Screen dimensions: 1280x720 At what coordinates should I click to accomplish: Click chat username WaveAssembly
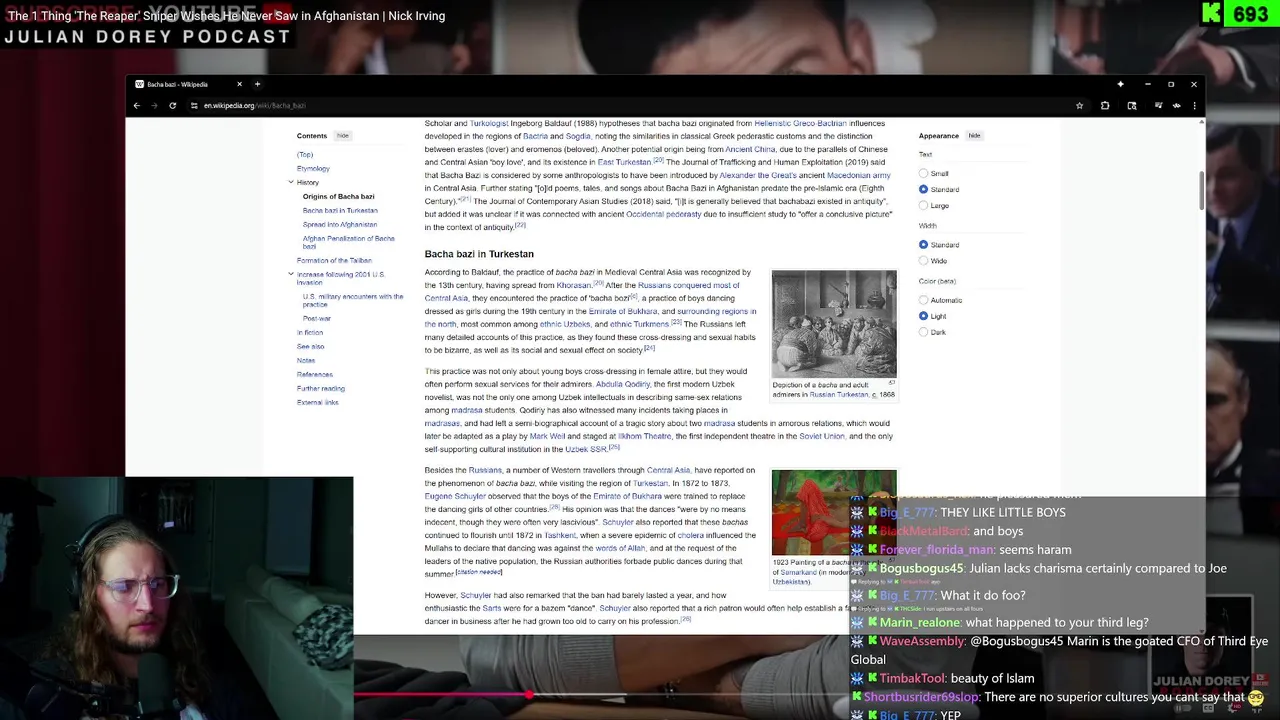point(922,641)
